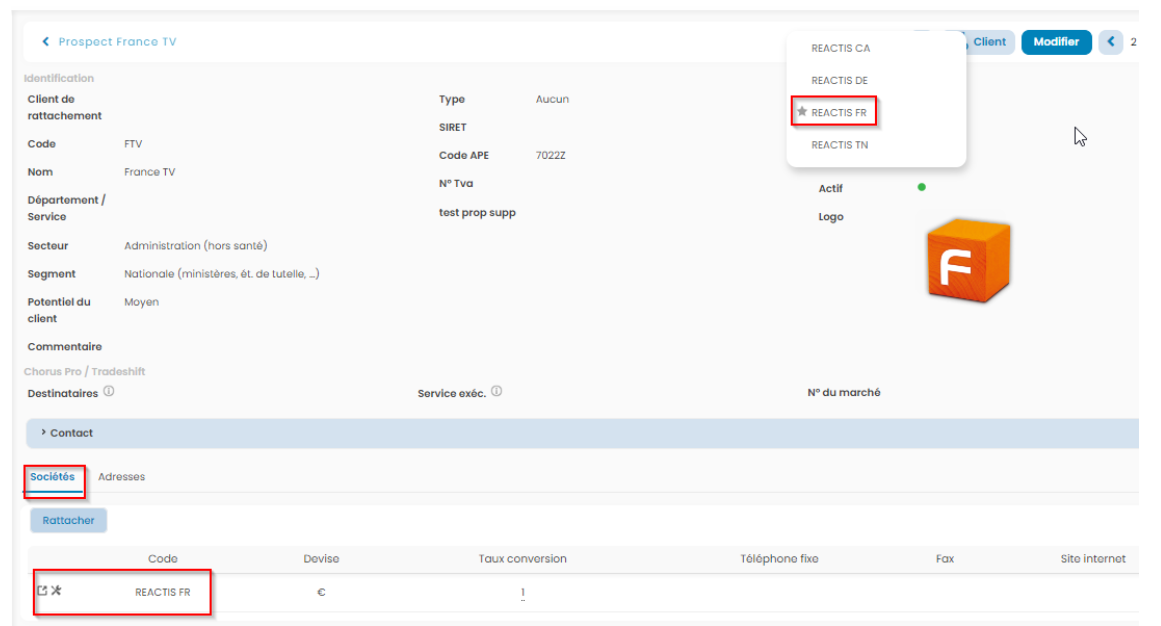Open the Sociétés tab
This screenshot has height=626, width=1161.
point(53,477)
